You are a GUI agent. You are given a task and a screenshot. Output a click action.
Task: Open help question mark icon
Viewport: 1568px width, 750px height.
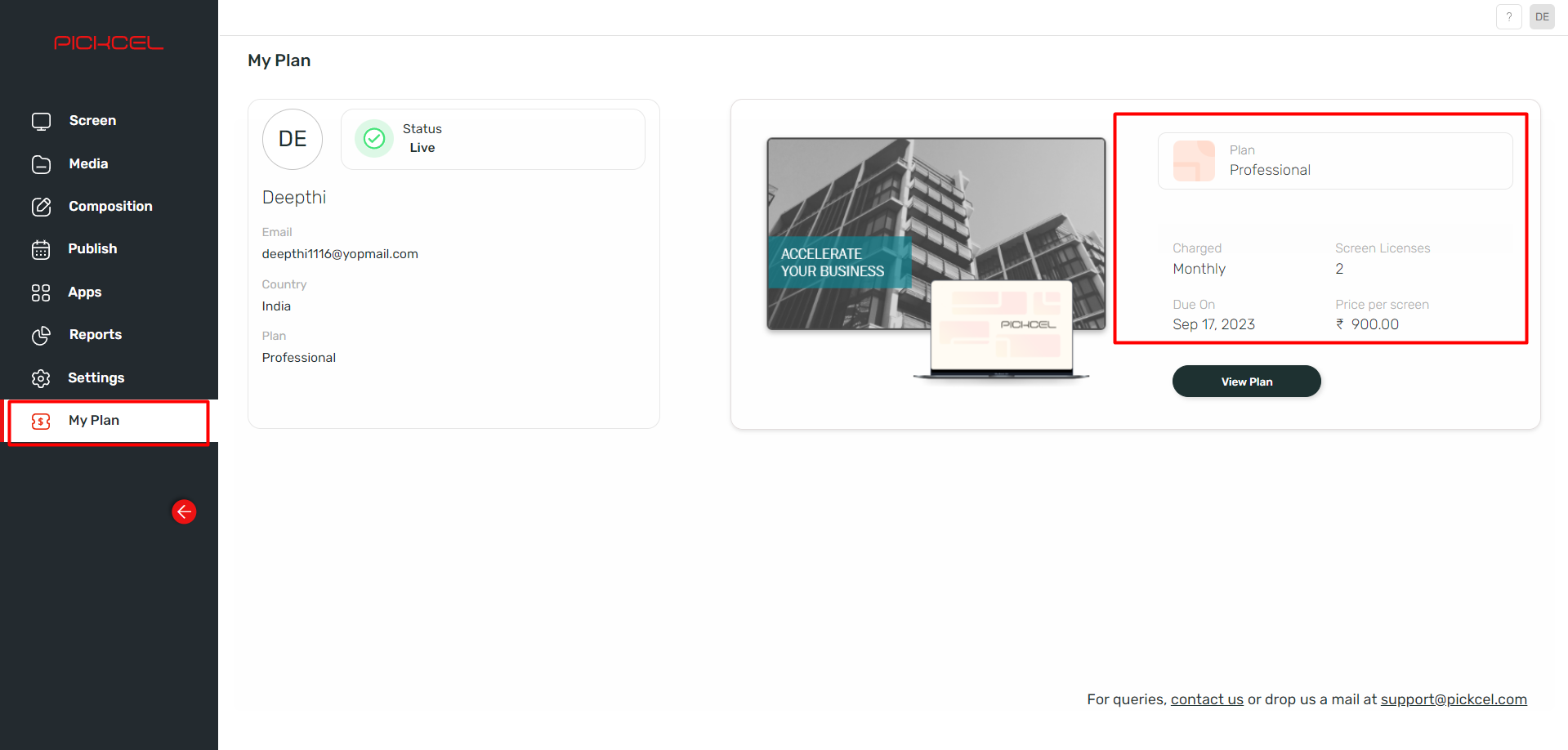tap(1508, 16)
